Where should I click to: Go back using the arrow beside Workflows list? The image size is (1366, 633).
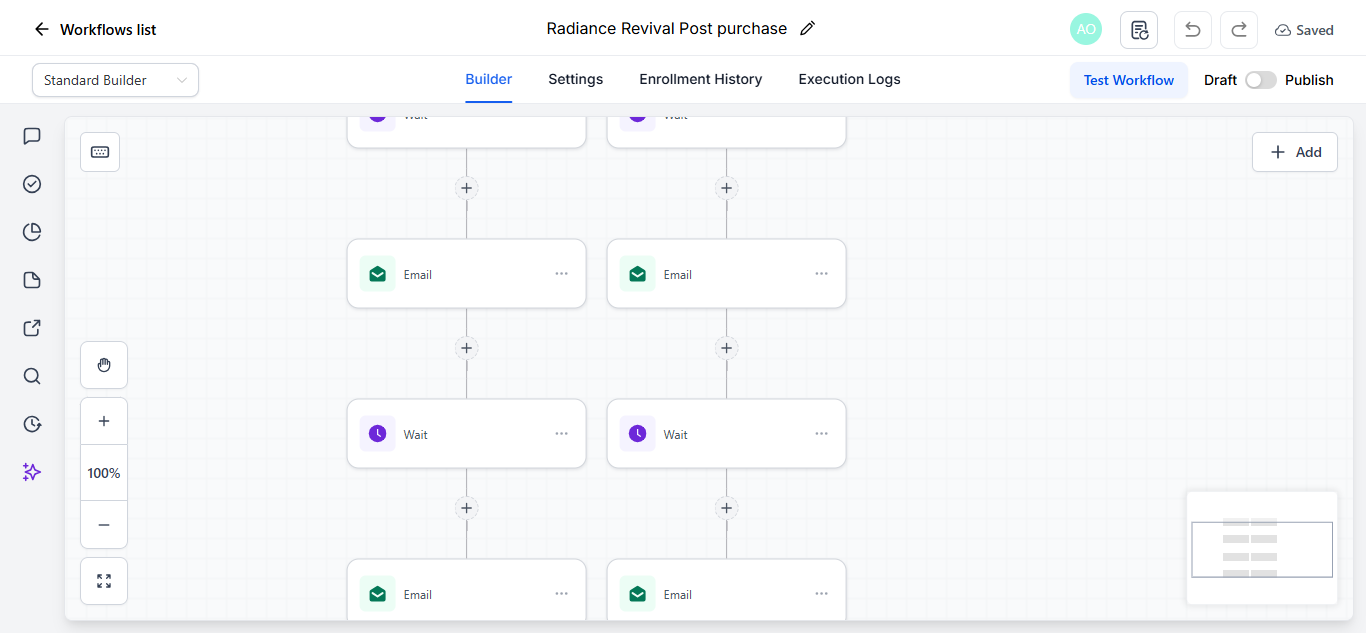tap(41, 29)
